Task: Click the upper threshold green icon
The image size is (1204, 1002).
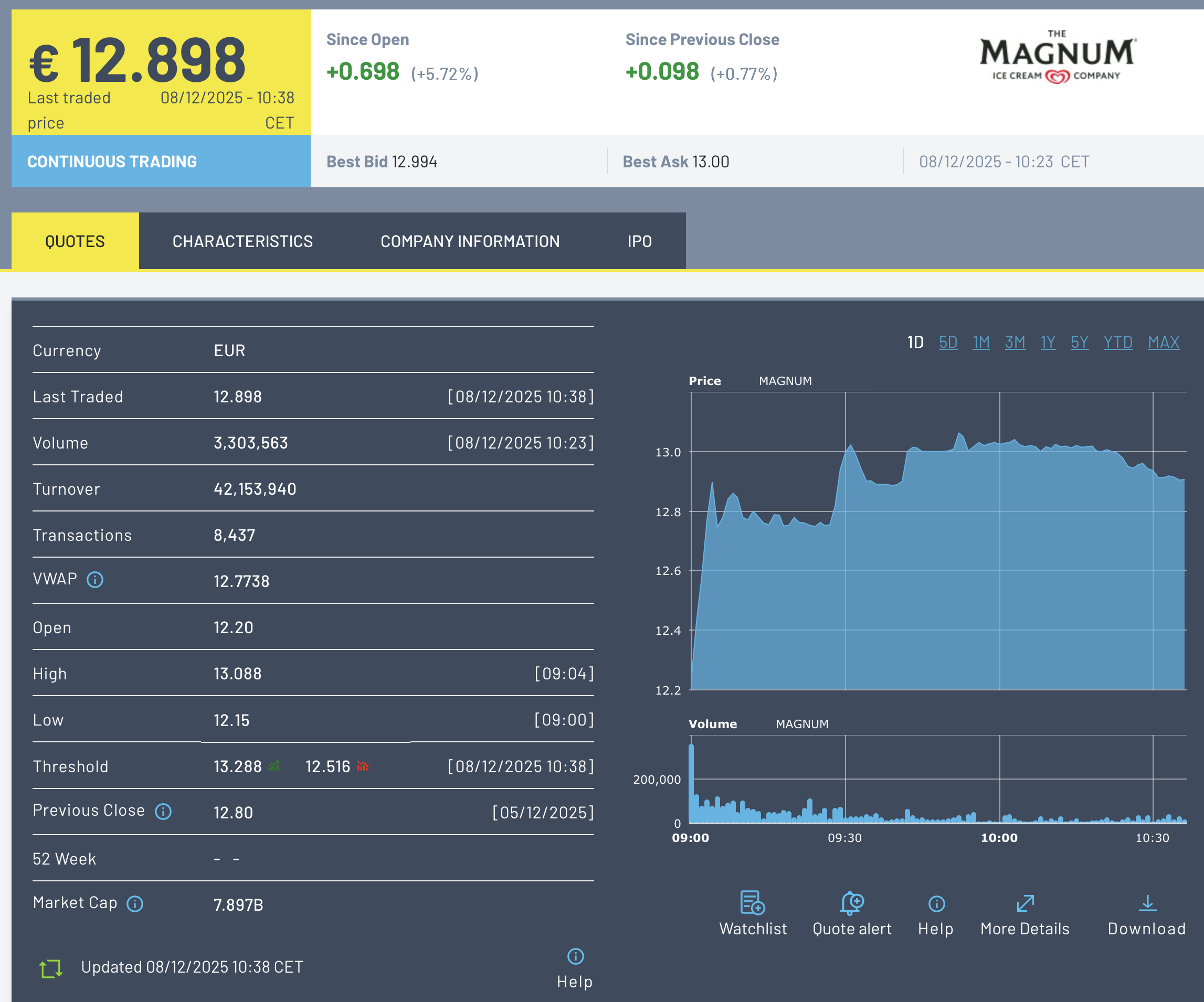Action: tap(274, 766)
